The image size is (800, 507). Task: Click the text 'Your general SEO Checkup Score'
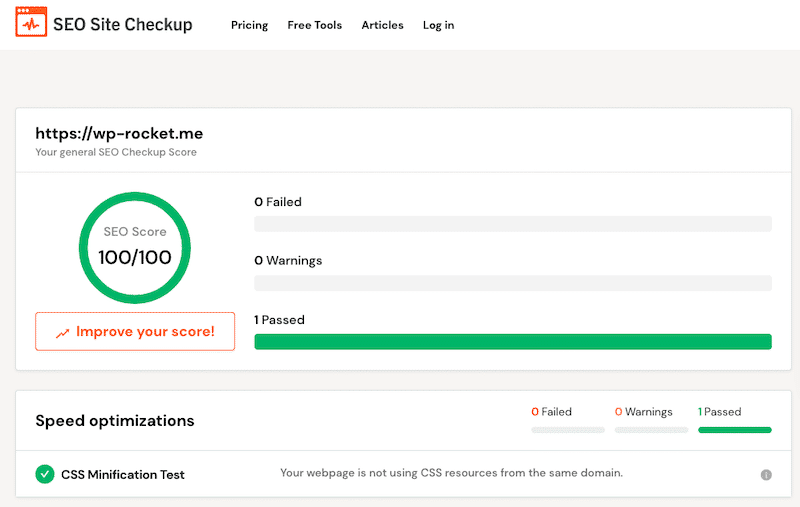116,152
